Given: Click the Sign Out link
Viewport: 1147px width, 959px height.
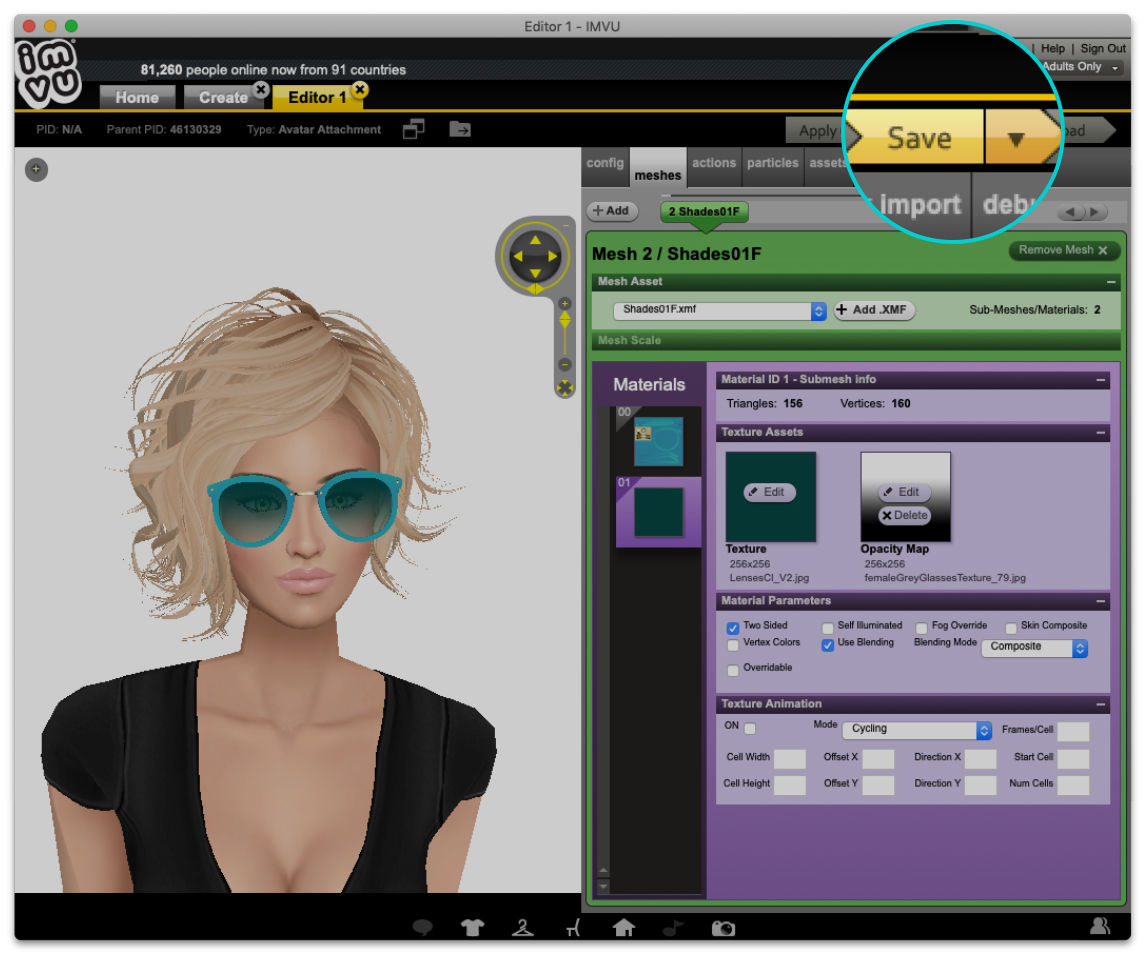Looking at the screenshot, I should click(x=1103, y=48).
